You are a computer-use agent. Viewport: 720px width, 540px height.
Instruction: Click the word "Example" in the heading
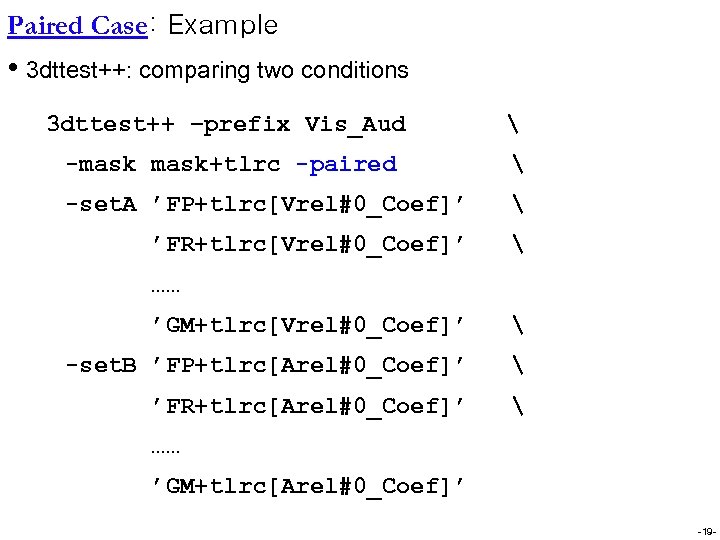pyautogui.click(x=224, y=26)
